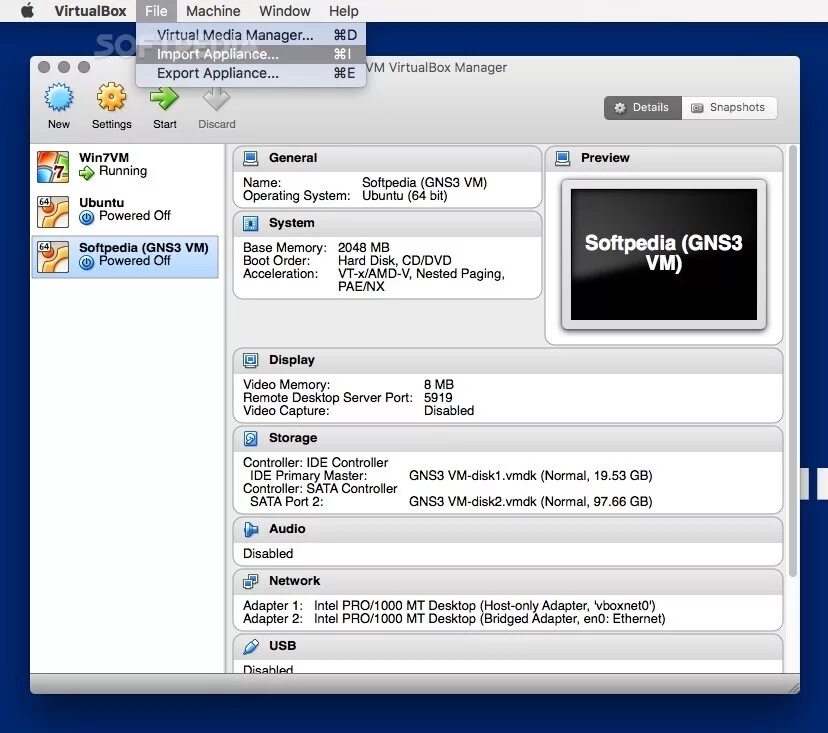Image resolution: width=828 pixels, height=733 pixels.
Task: Open the USB section header link
Action: point(282,646)
